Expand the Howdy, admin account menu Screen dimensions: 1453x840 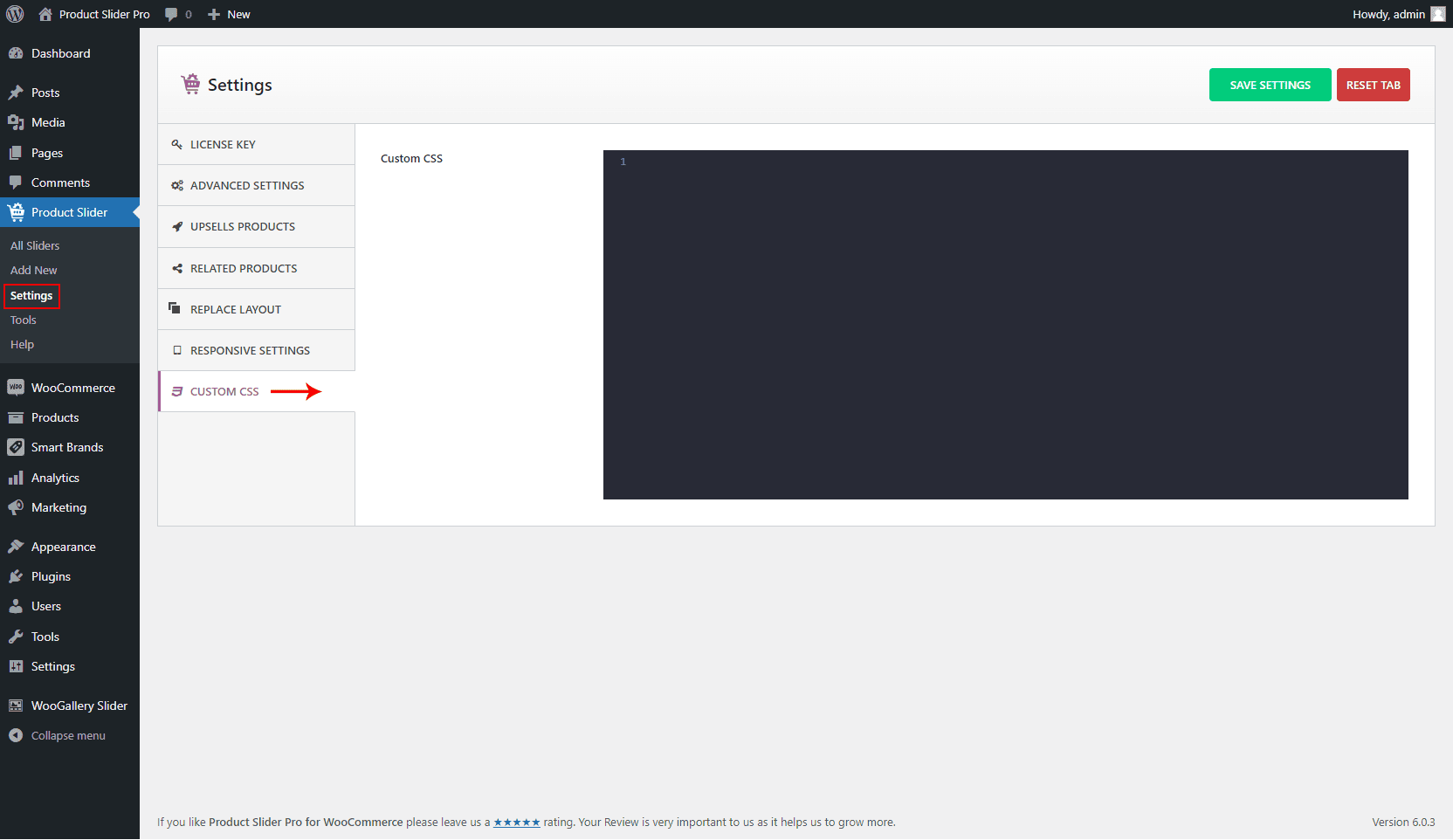pyautogui.click(x=1388, y=14)
